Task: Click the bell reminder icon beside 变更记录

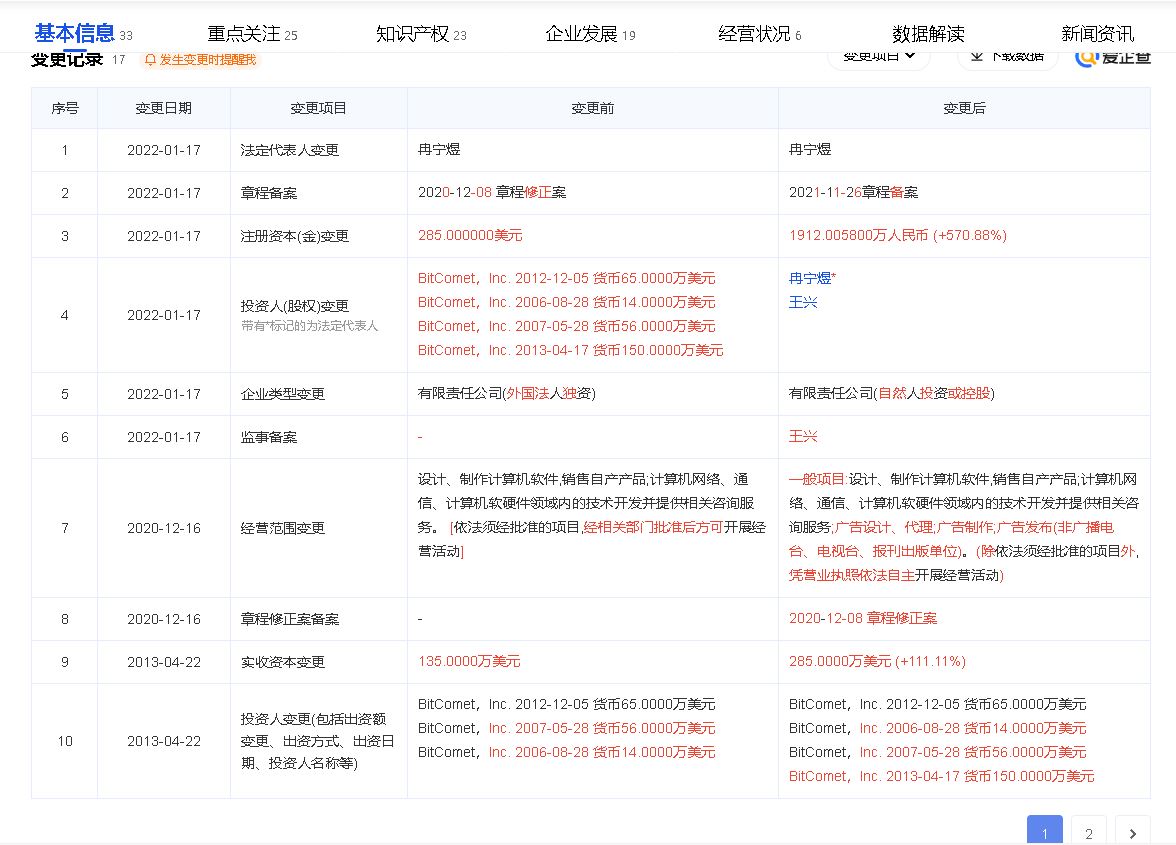Action: click(x=150, y=60)
